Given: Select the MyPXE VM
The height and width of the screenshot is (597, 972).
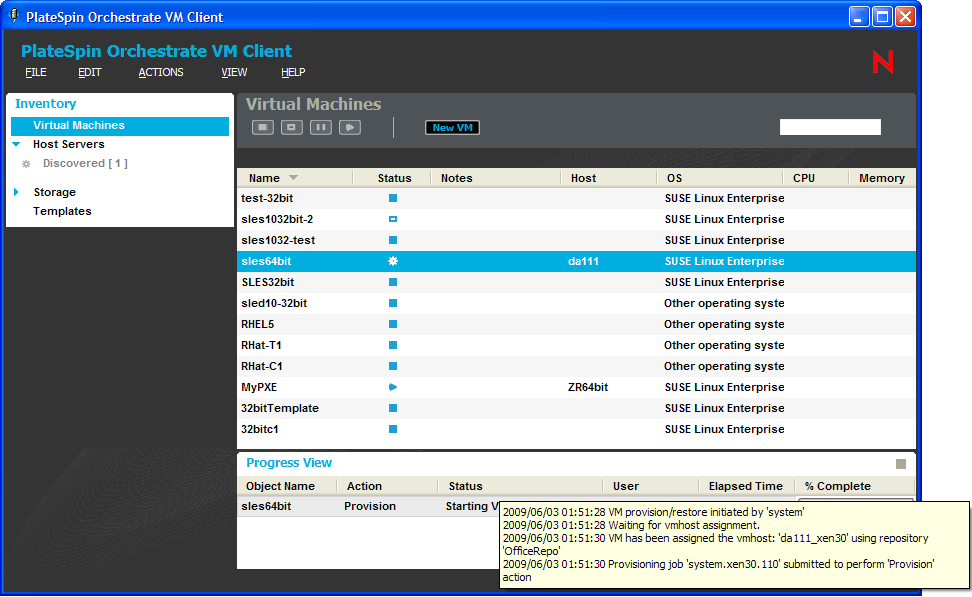Looking at the screenshot, I should coord(259,388).
